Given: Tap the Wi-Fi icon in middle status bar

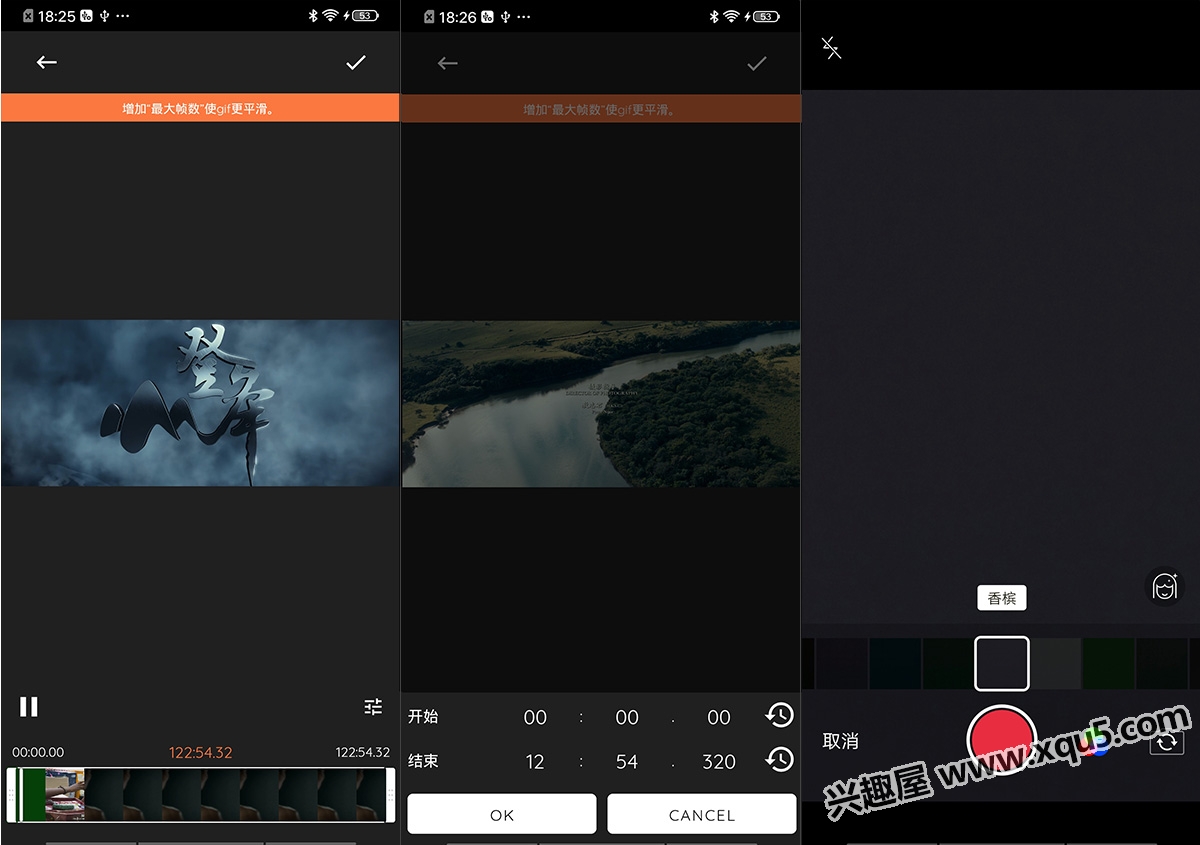Looking at the screenshot, I should (x=731, y=17).
